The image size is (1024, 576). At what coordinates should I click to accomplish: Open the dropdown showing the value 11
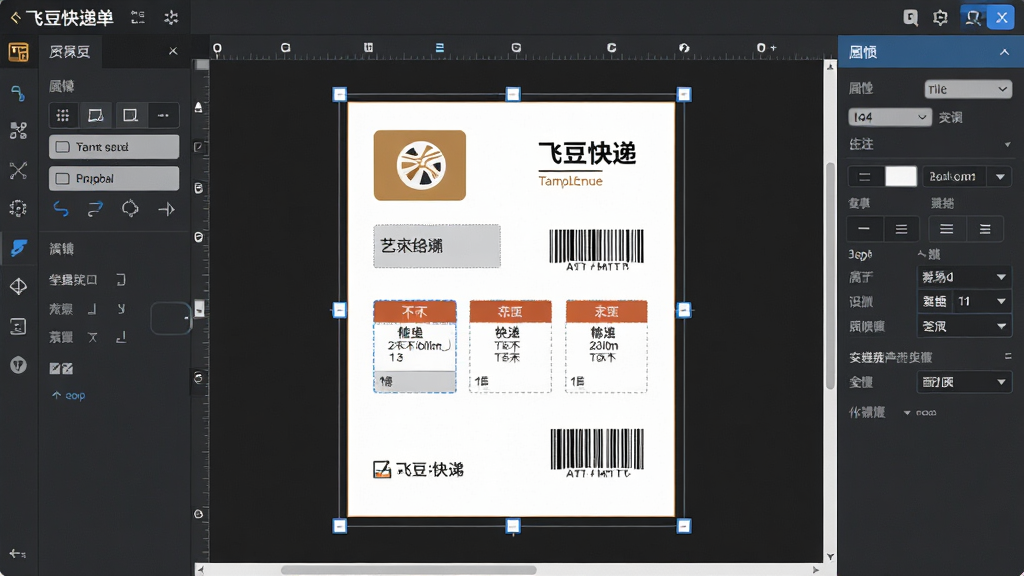pos(982,301)
